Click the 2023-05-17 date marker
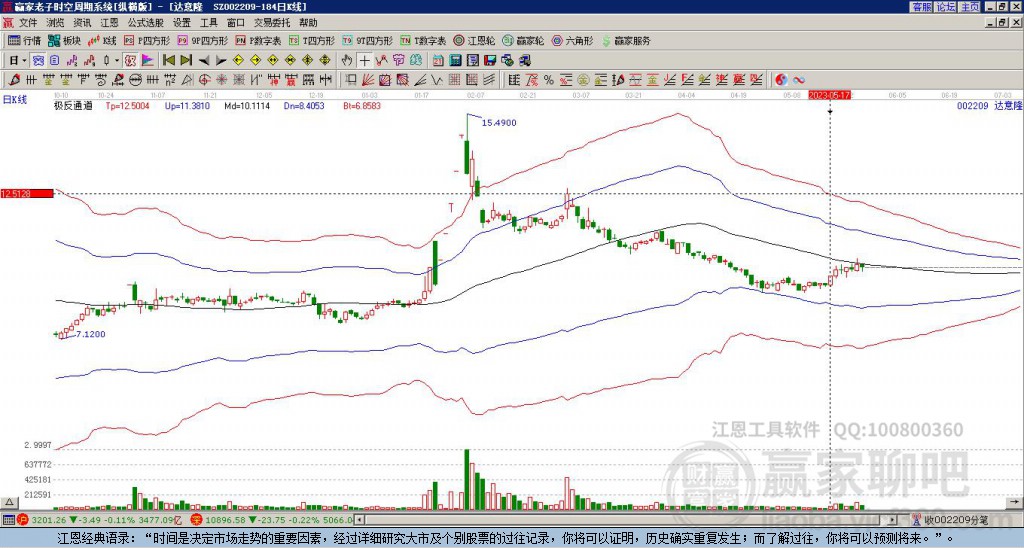1024x548 pixels. (829, 95)
